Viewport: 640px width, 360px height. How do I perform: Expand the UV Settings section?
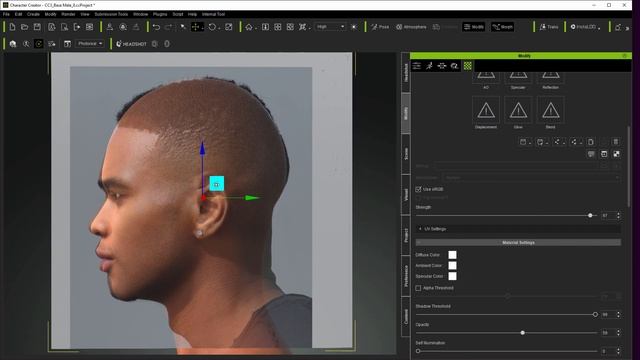coord(518,229)
